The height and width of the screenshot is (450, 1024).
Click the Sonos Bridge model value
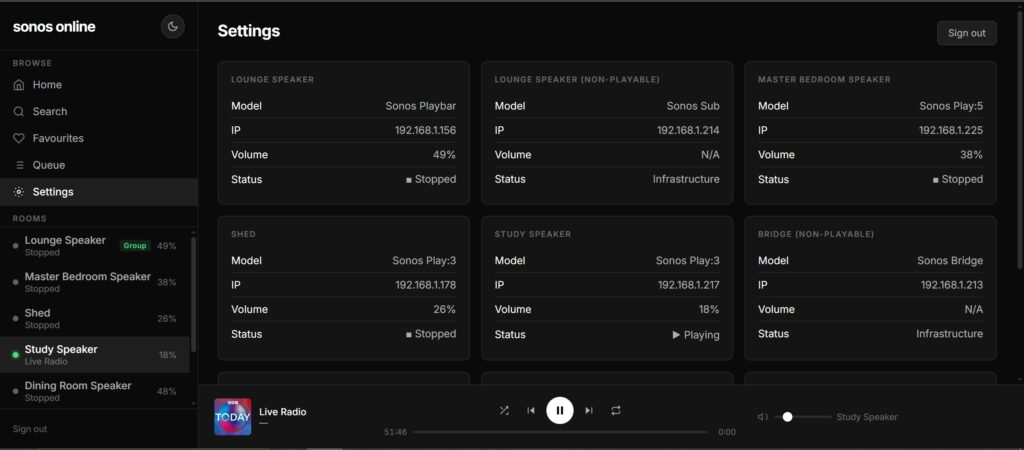(x=950, y=261)
